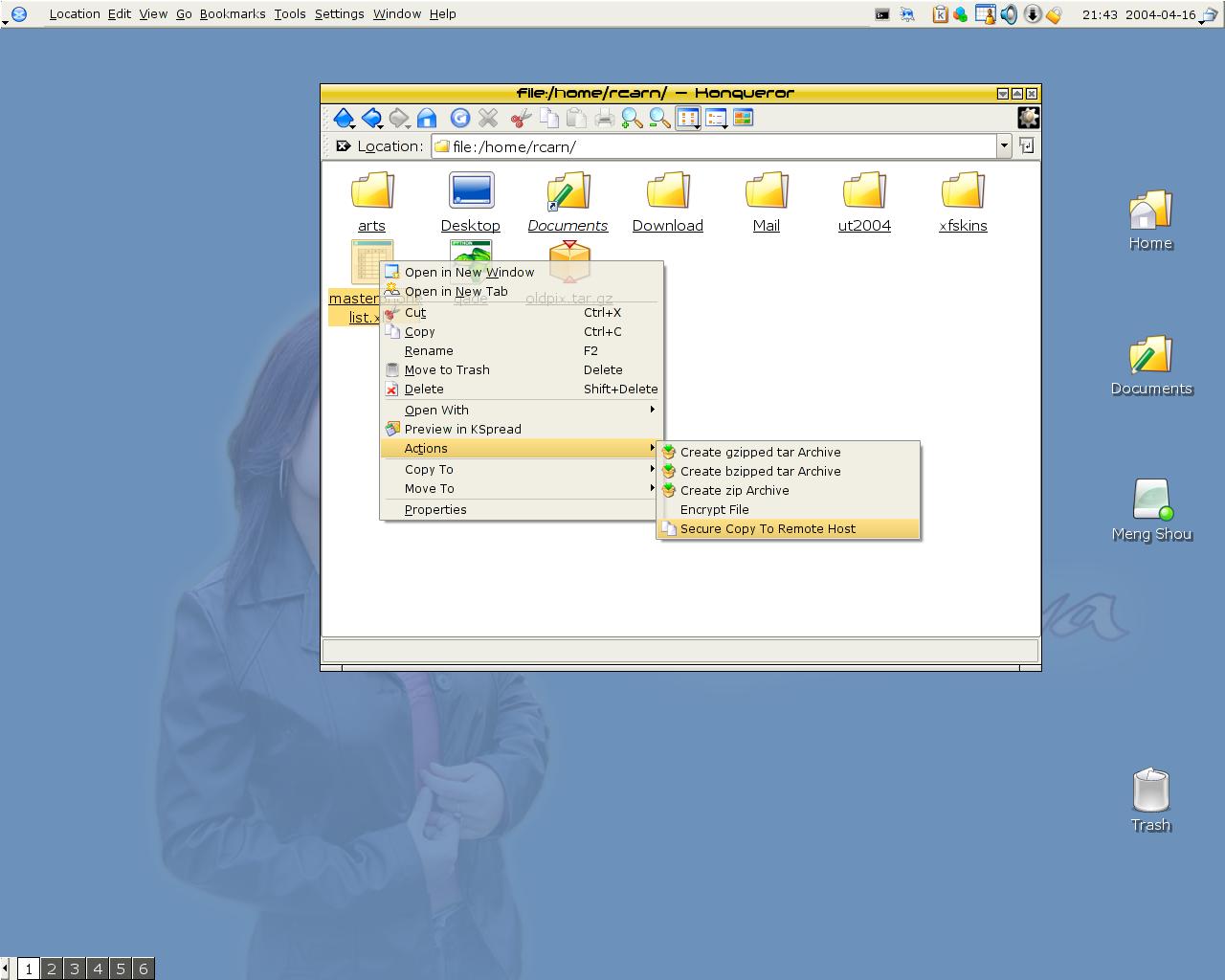Click the file:/home/rcarn/ location field

[714, 146]
